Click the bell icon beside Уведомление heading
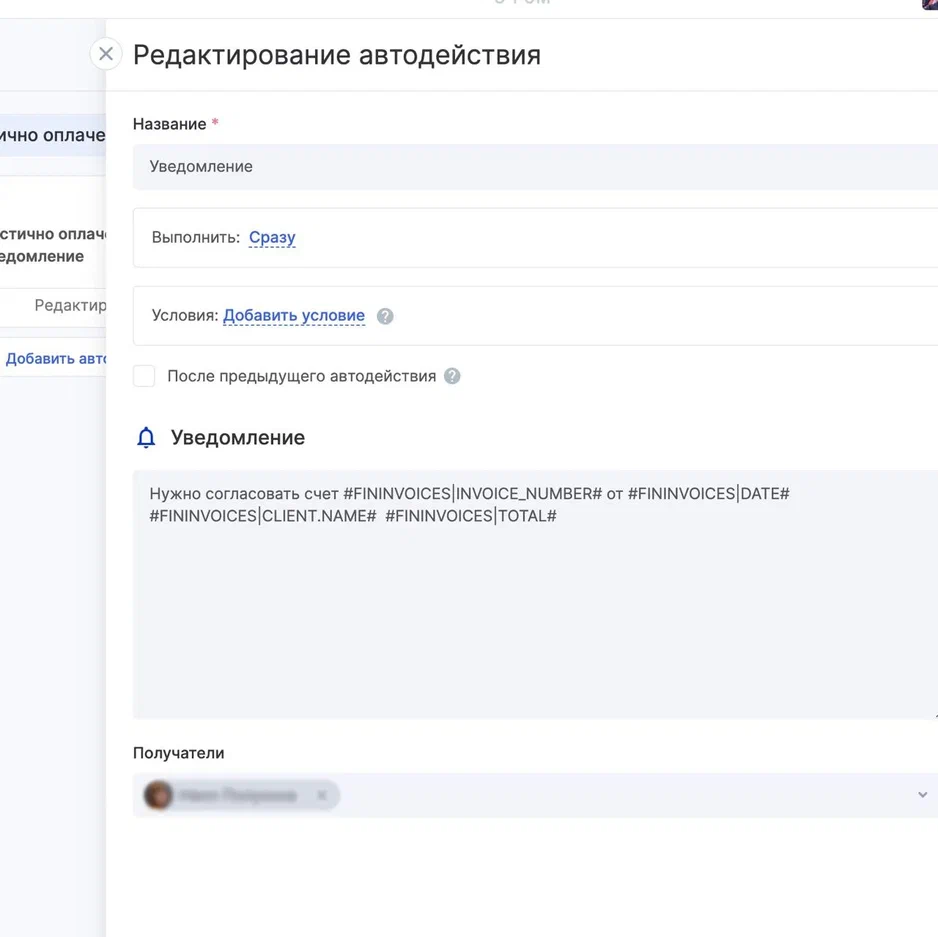 pos(146,438)
